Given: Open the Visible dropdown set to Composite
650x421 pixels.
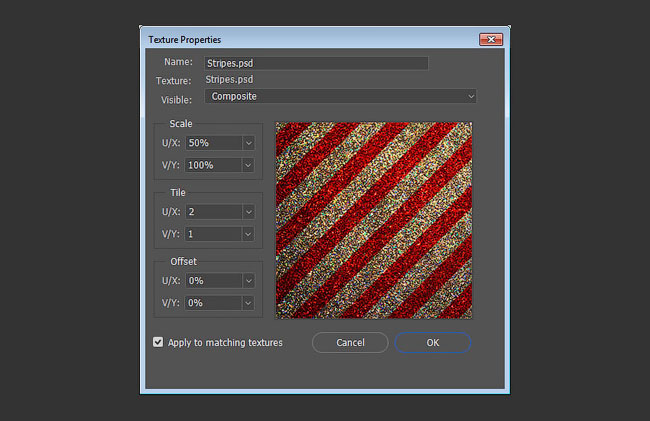Looking at the screenshot, I should pos(340,96).
